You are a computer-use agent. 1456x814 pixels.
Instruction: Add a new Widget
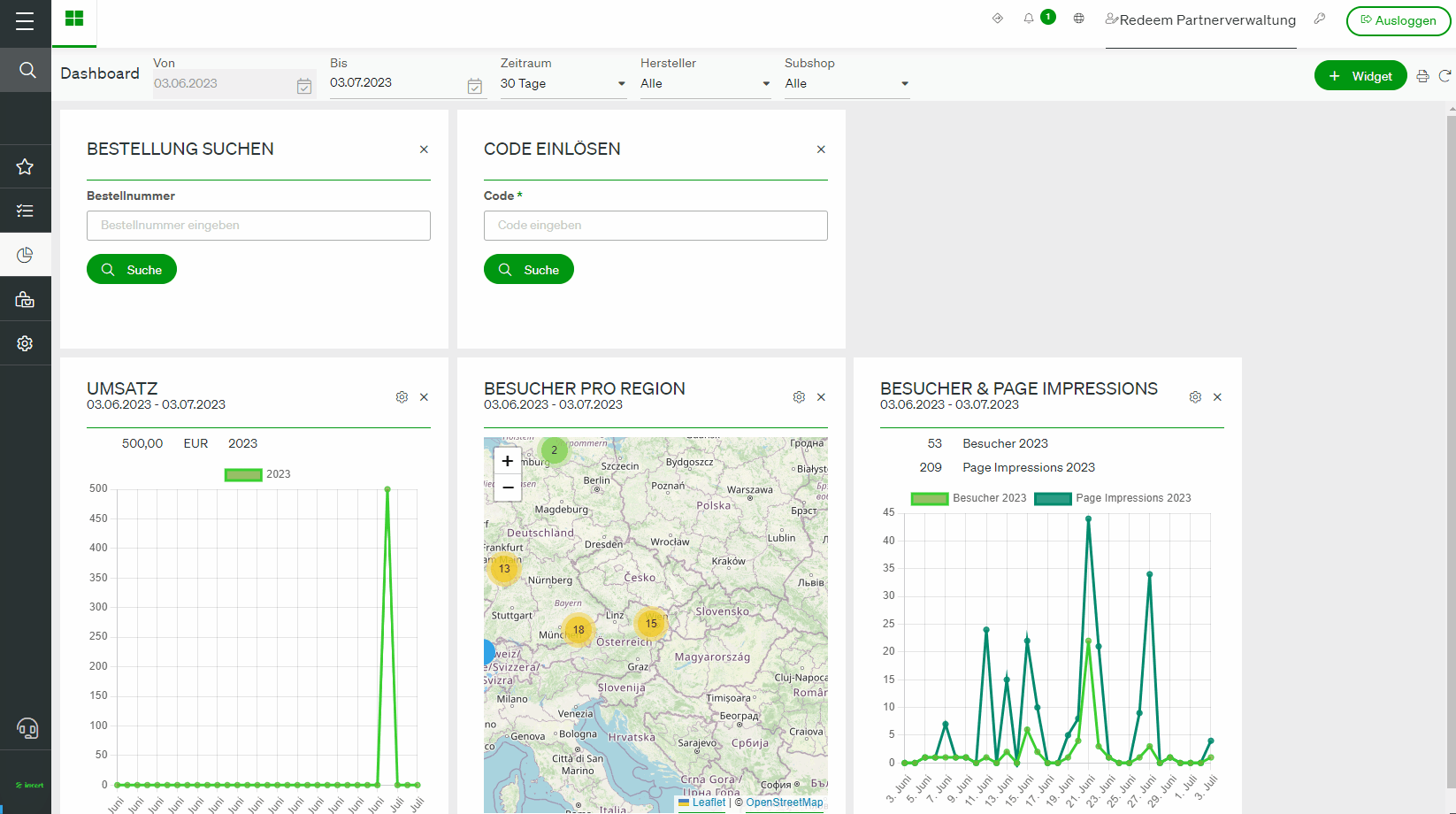[x=1360, y=76]
